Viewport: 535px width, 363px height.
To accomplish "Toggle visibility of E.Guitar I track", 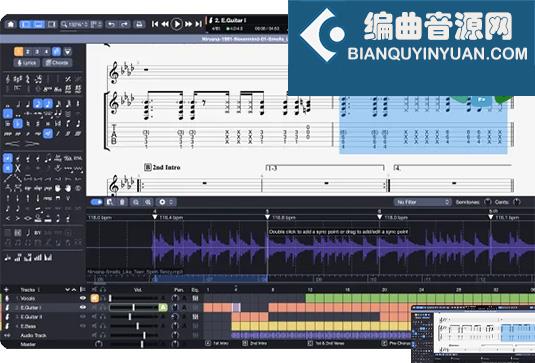I will [83, 307].
